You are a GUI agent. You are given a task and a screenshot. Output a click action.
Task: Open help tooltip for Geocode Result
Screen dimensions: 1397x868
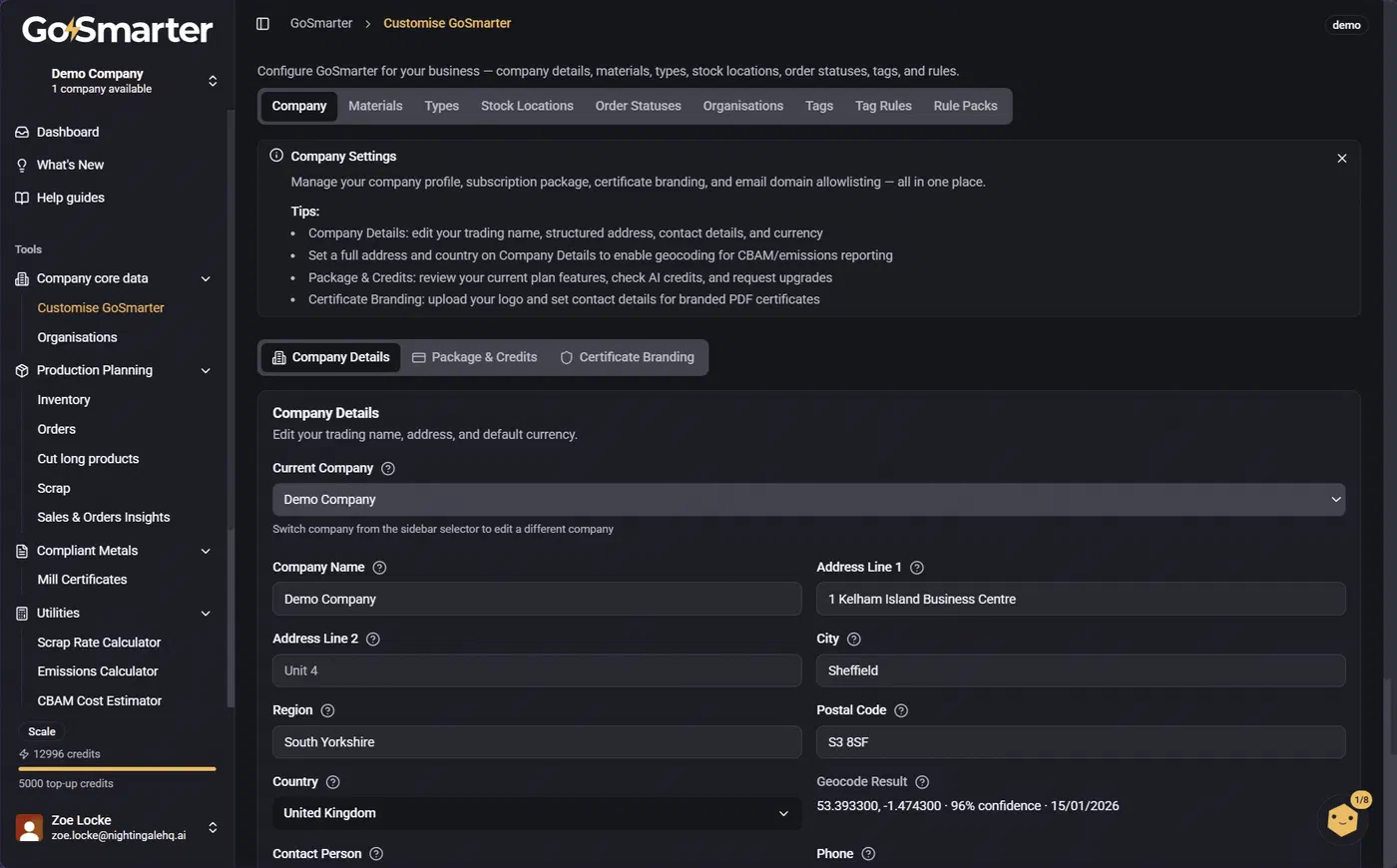point(922,782)
